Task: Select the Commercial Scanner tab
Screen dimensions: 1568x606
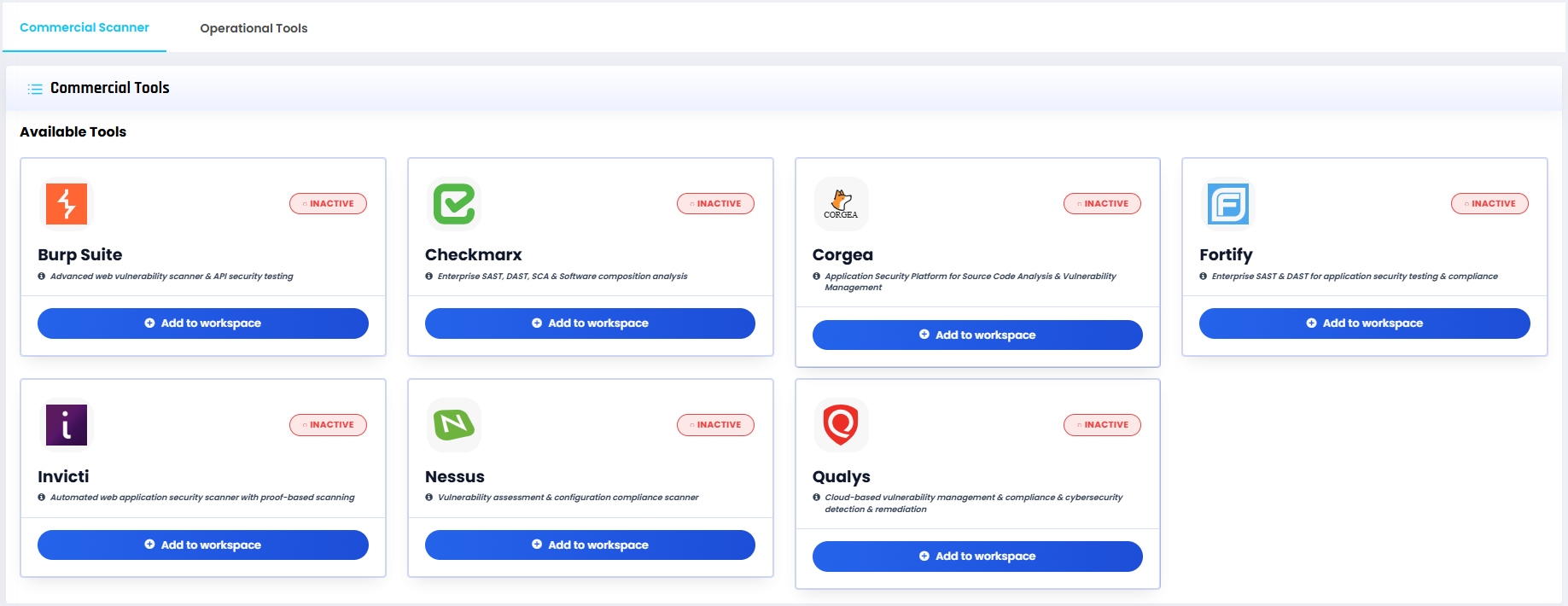Action: click(x=85, y=27)
